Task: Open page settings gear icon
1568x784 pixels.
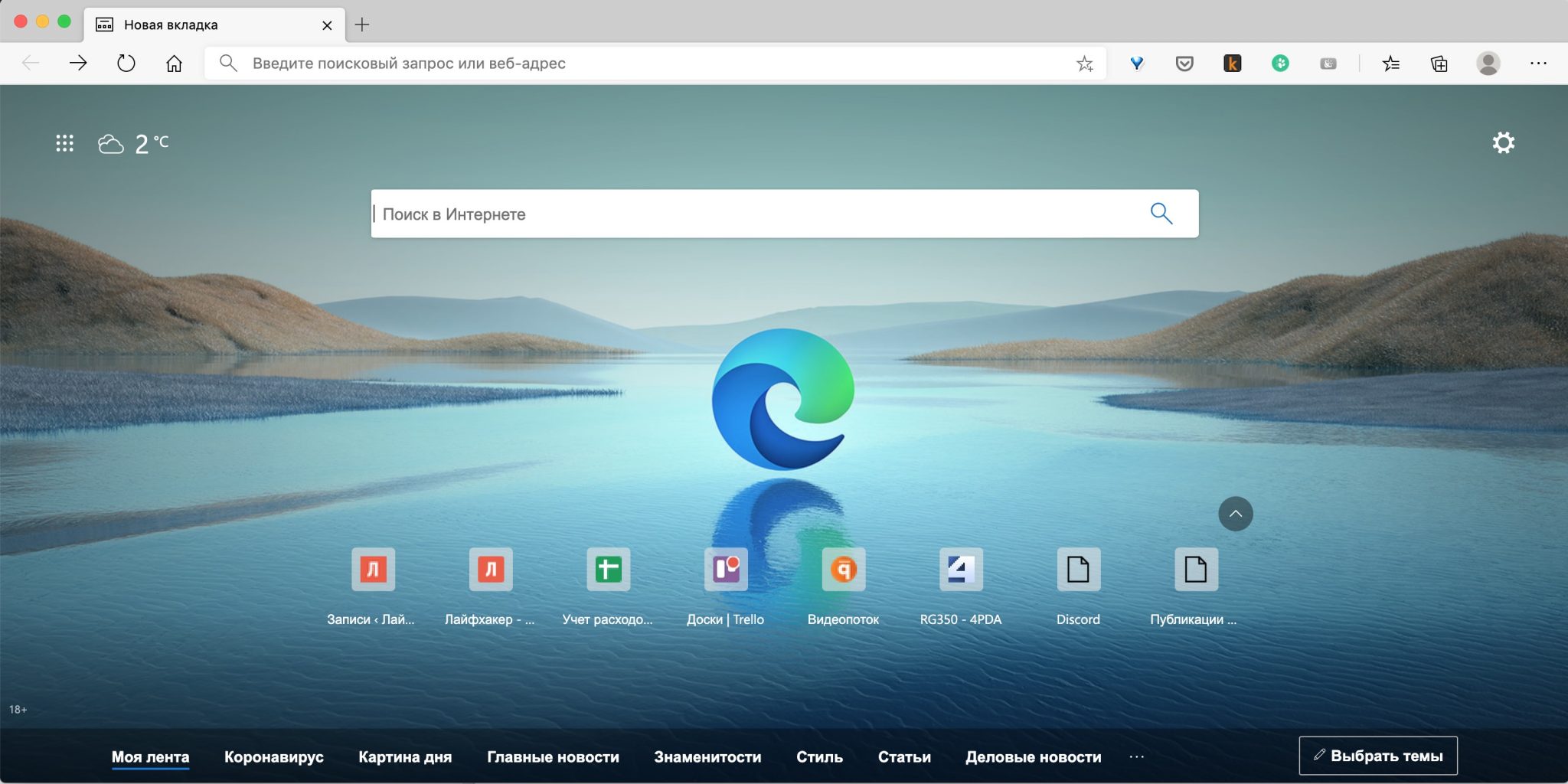Action: [x=1503, y=143]
